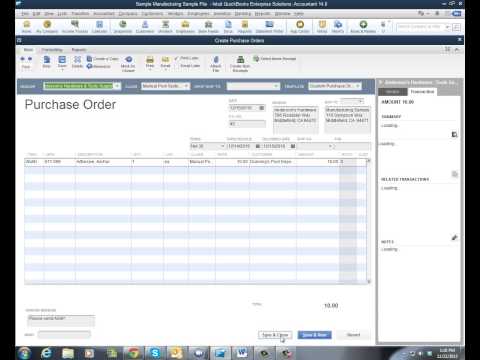This screenshot has height=360, width=480.
Task: Open the Reports icon in the icon bar
Action: [245, 26]
